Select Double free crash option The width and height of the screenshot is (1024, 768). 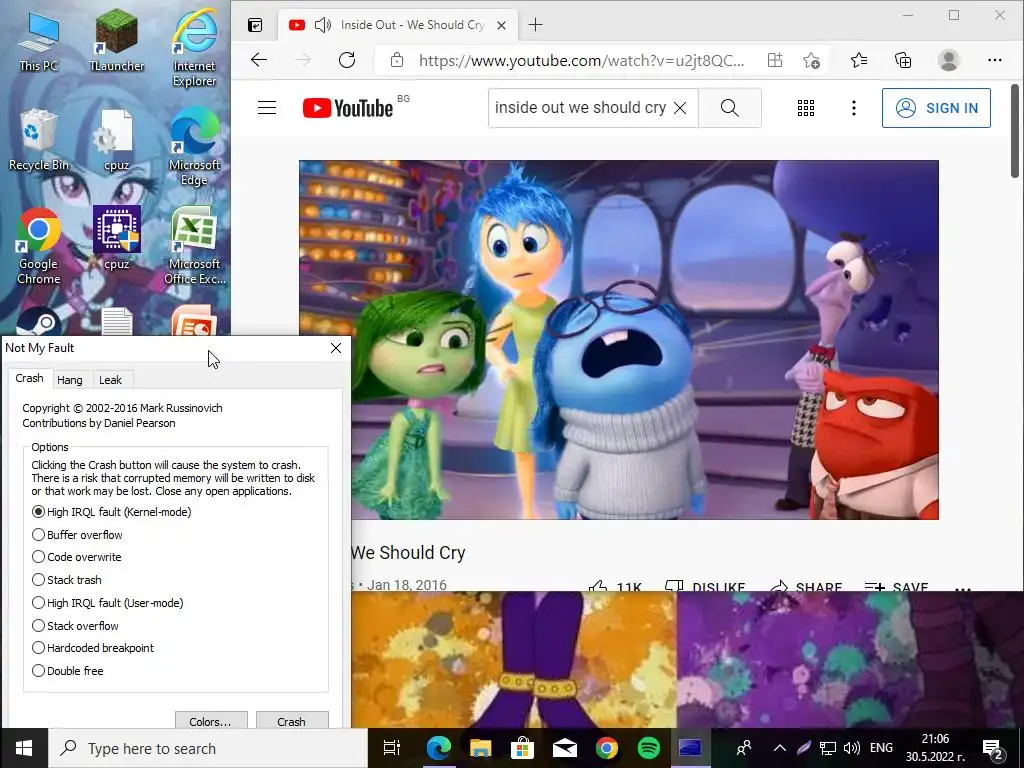tap(68, 671)
